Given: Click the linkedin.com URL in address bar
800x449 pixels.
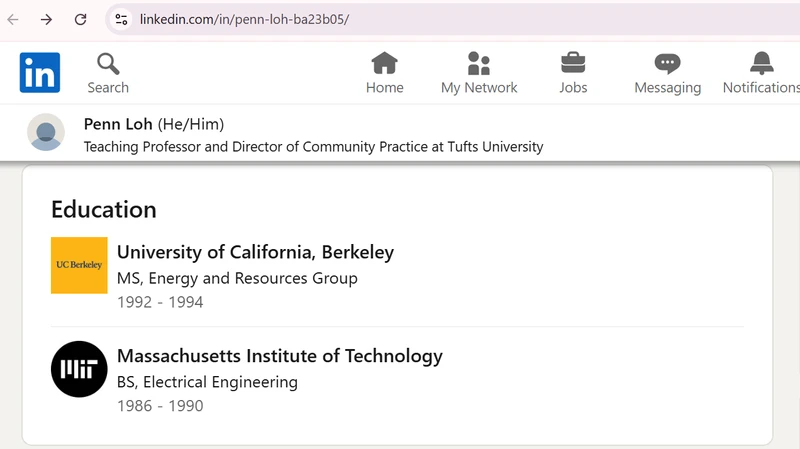Looking at the screenshot, I should (244, 19).
